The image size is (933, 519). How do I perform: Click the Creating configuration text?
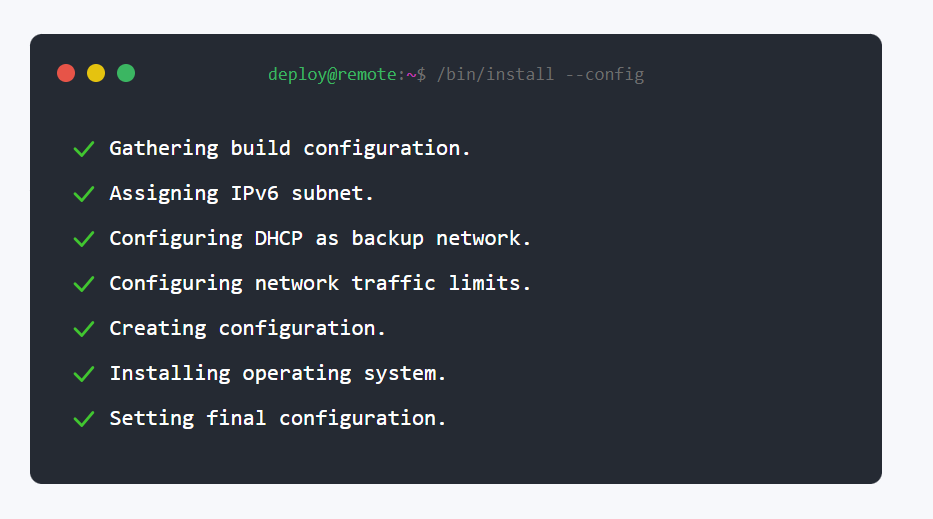tap(247, 328)
